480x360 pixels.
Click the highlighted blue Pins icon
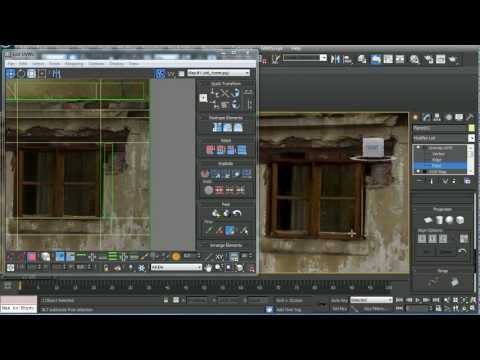[x=230, y=230]
